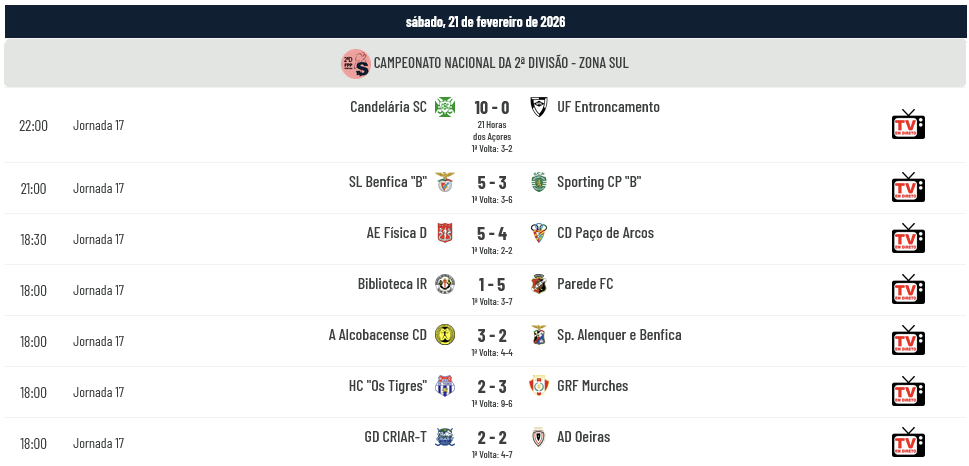
Task: Click the championship logo in league header
Action: 355,63
